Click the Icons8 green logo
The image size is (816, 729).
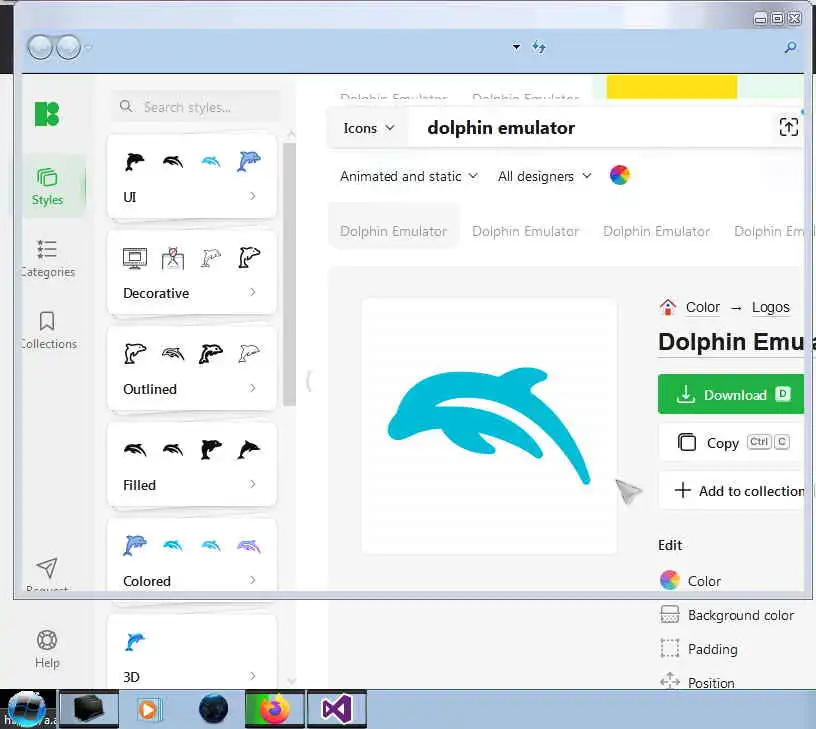pyautogui.click(x=47, y=114)
